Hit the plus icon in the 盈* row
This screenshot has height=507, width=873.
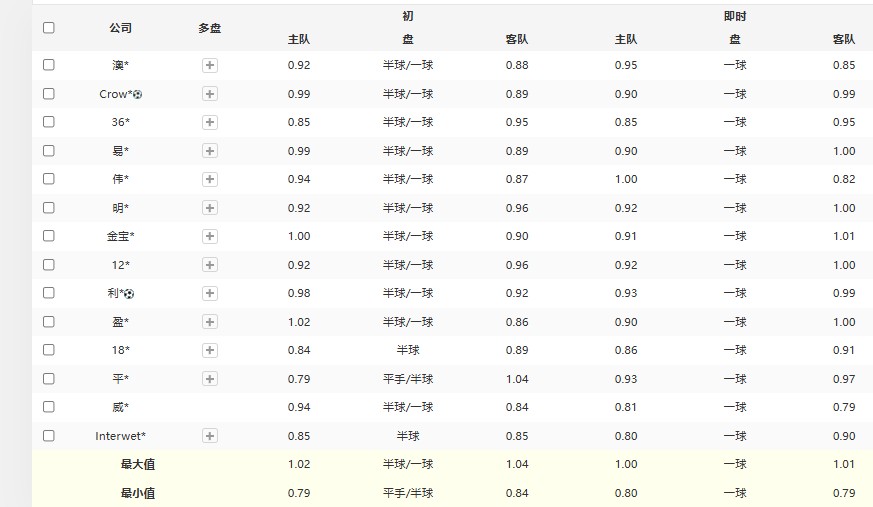(210, 322)
